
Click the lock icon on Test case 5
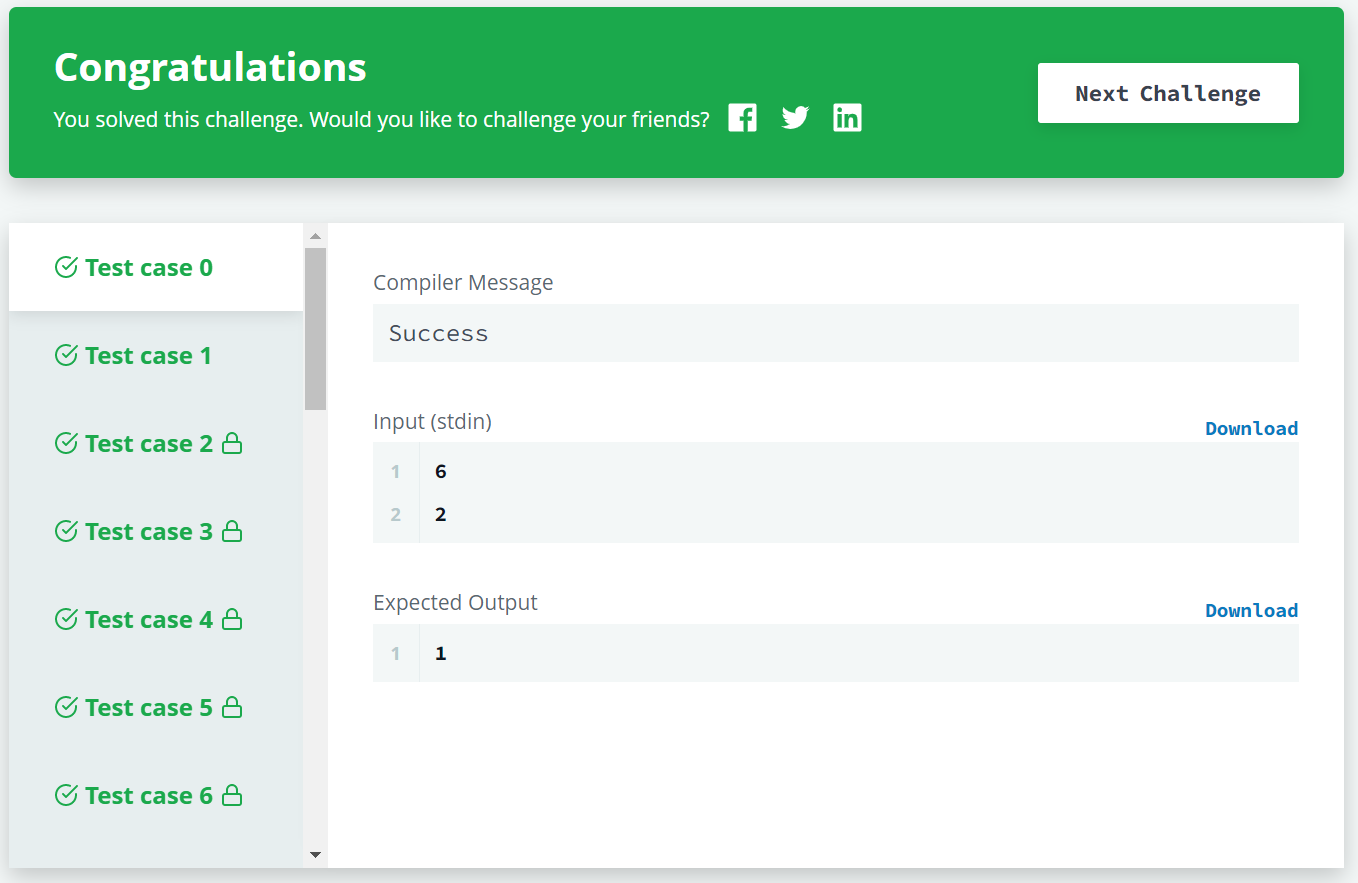232,707
